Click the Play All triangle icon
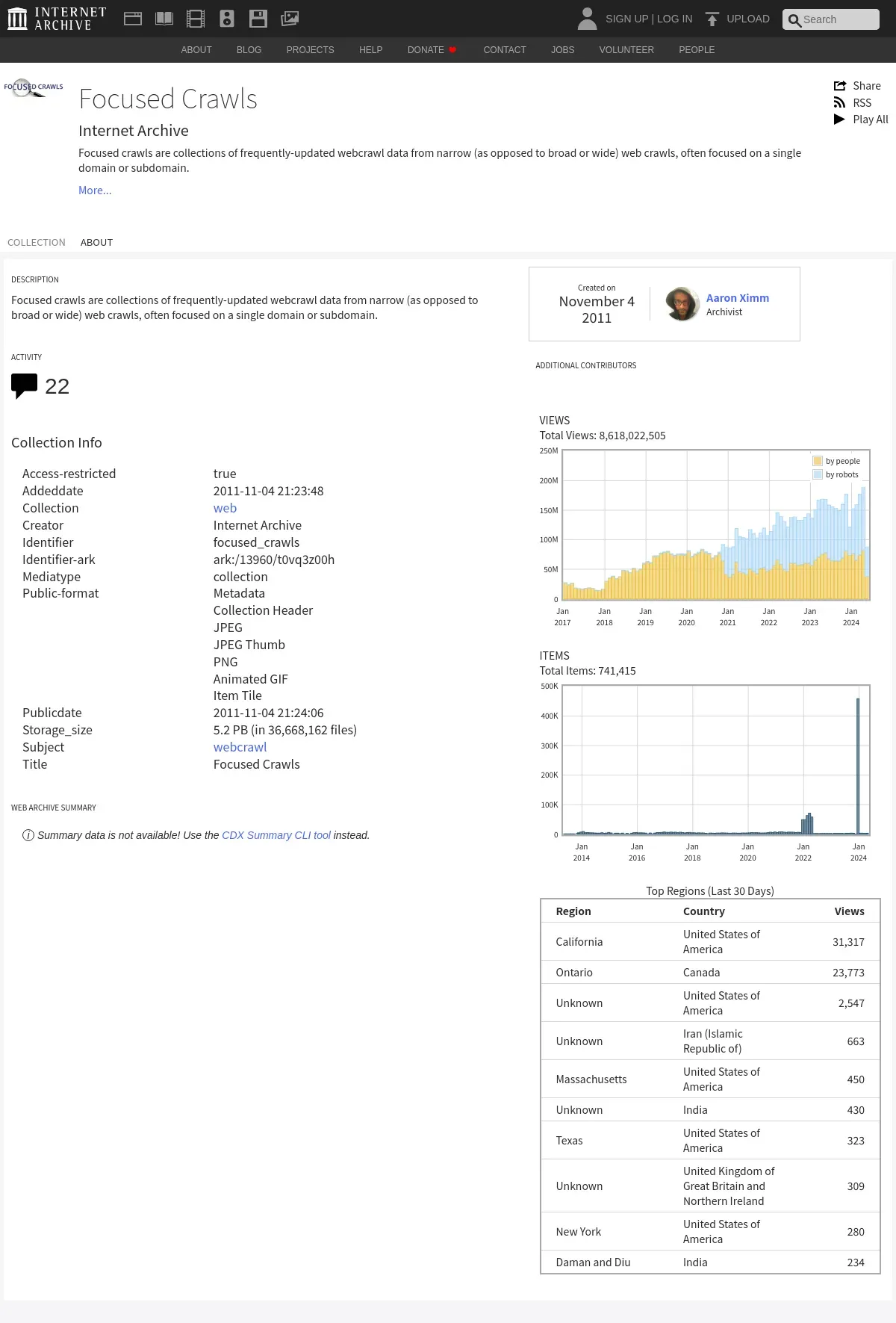 pyautogui.click(x=839, y=120)
